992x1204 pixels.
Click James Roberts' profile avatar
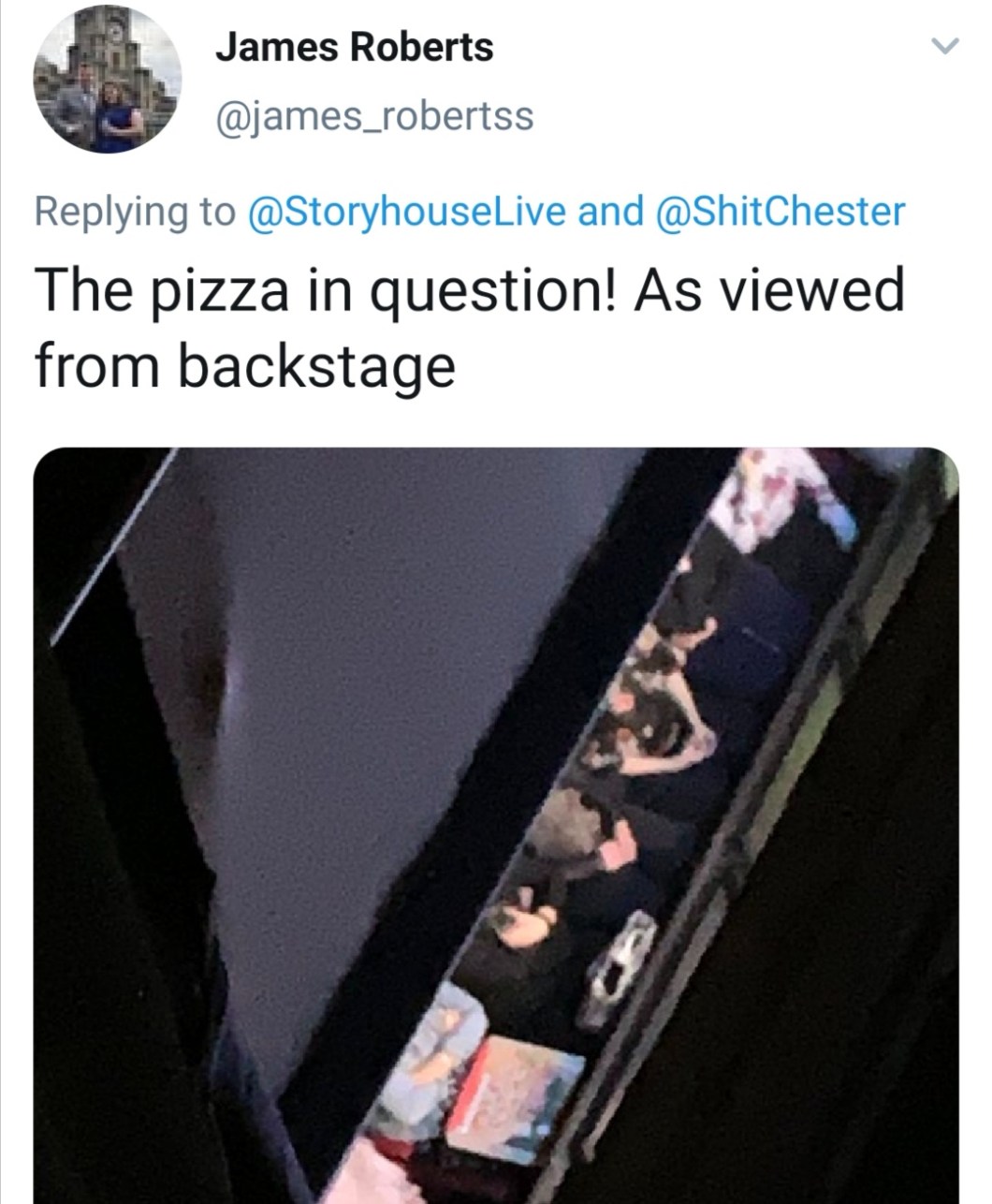(107, 79)
